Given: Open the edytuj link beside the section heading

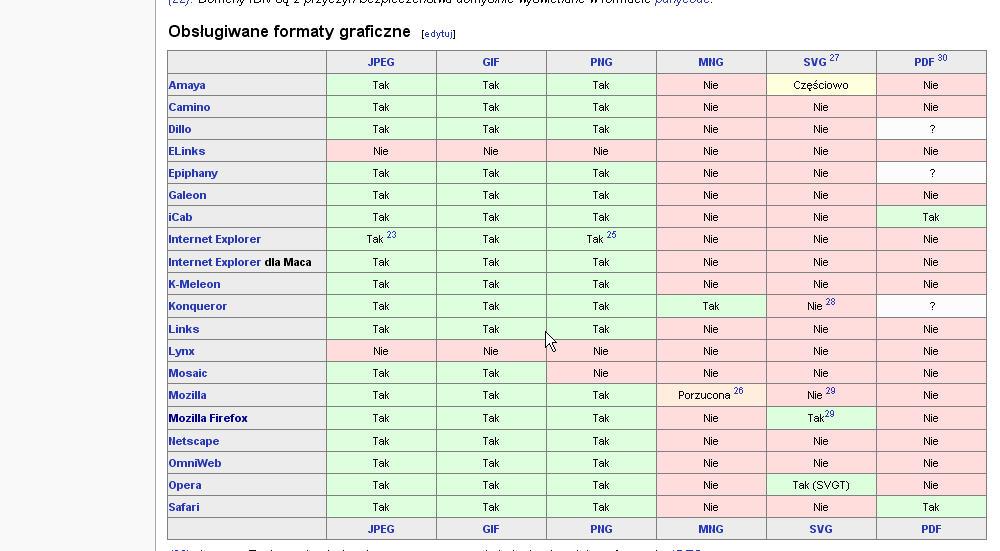Looking at the screenshot, I should tap(438, 34).
